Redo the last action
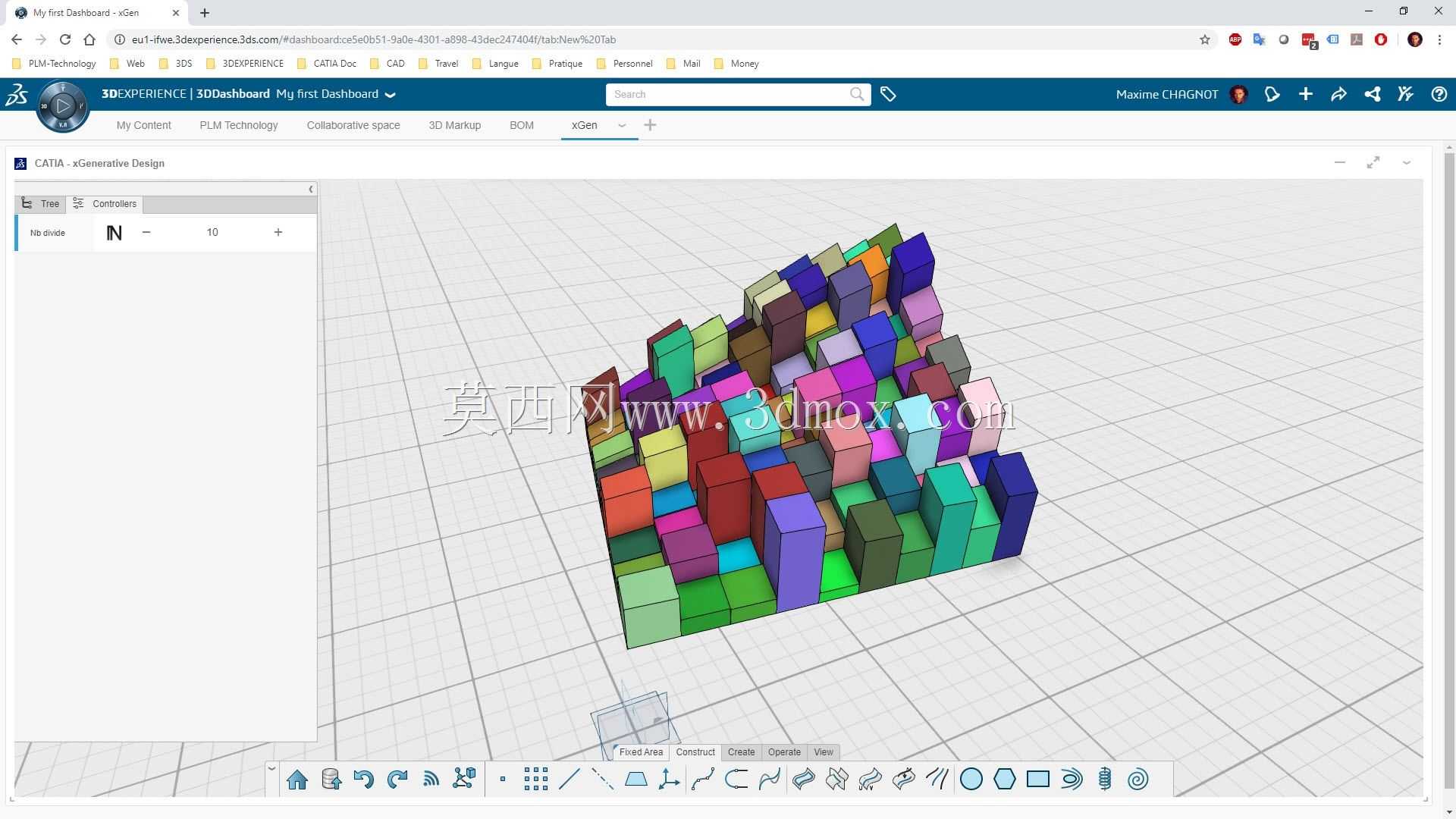The width and height of the screenshot is (1456, 819). [x=397, y=779]
